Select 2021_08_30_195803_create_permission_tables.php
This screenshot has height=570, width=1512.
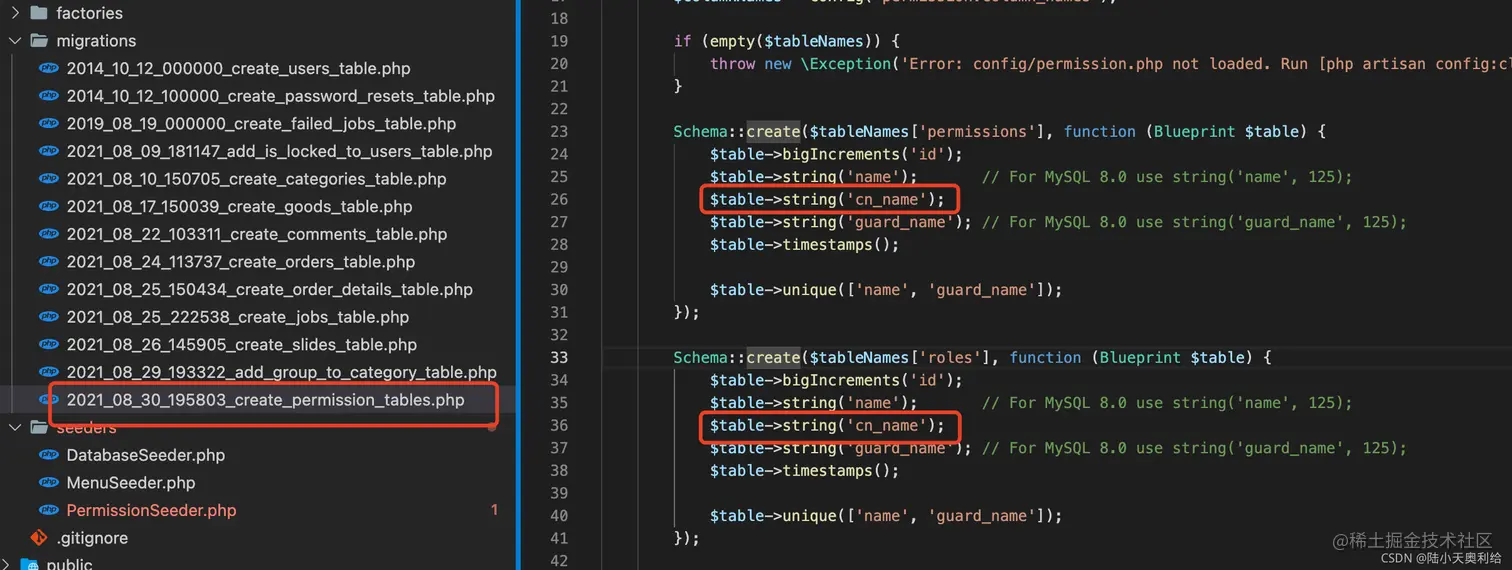(265, 400)
